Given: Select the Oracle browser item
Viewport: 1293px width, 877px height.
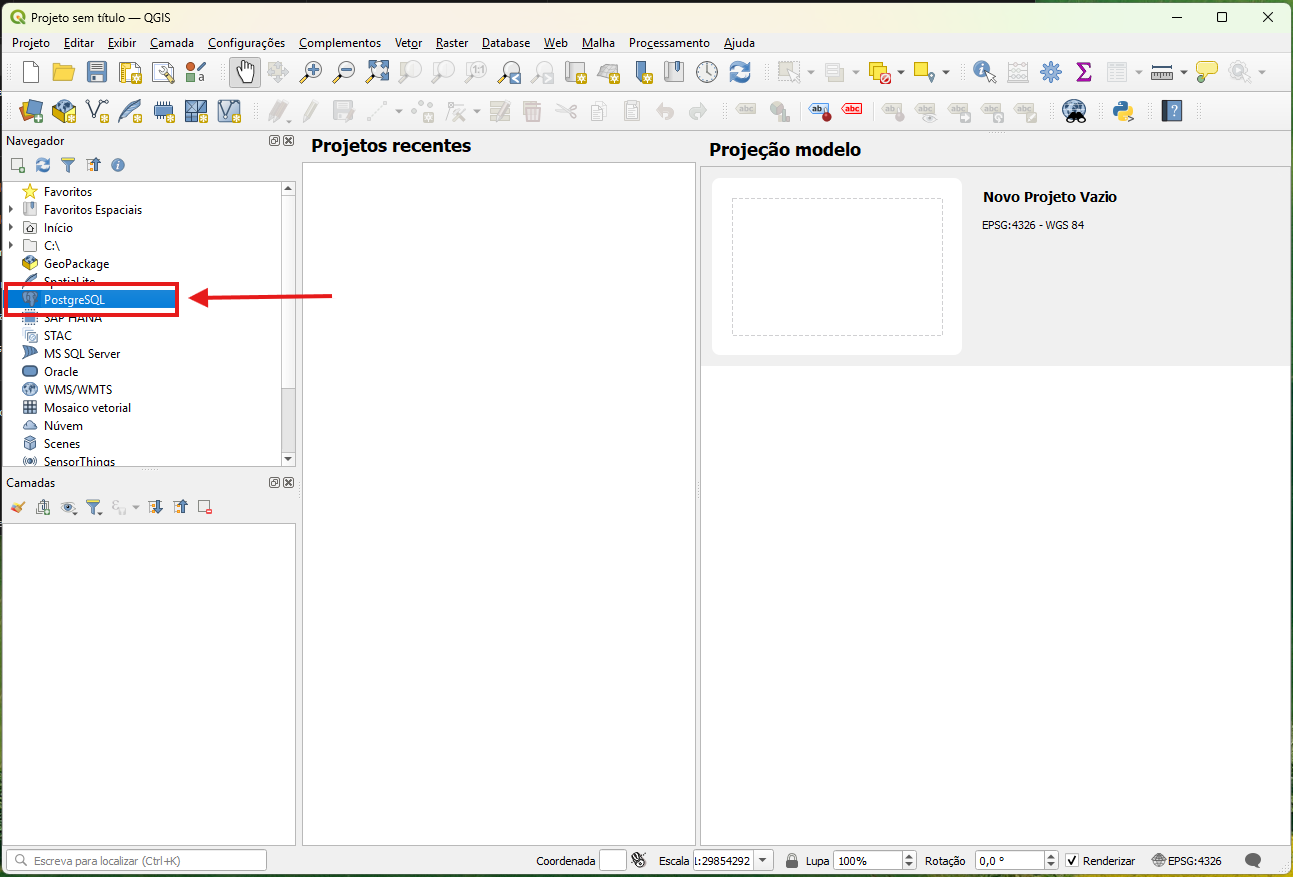Looking at the screenshot, I should click(x=61, y=372).
